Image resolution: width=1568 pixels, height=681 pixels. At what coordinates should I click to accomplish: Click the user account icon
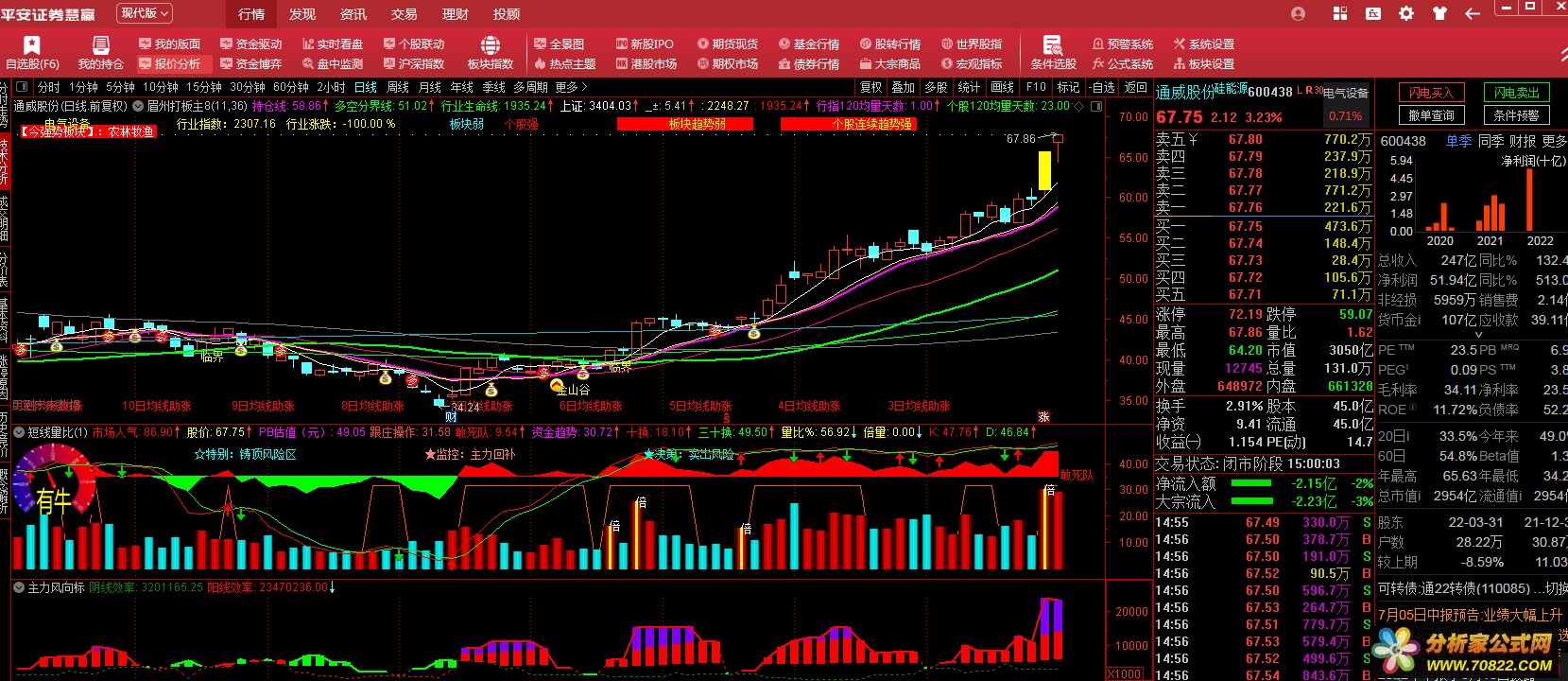pos(1298,13)
